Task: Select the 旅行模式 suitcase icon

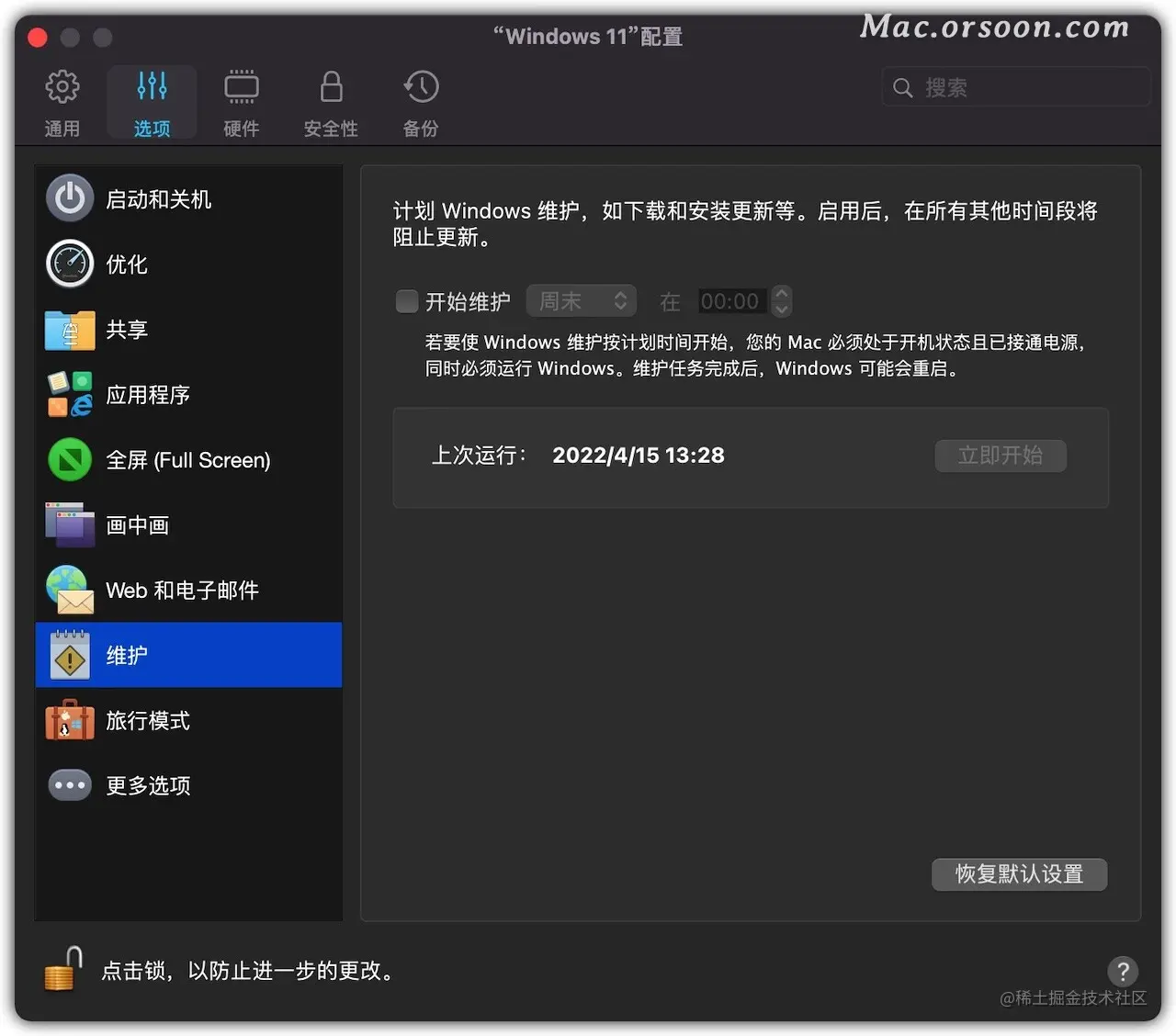Action: 70,720
